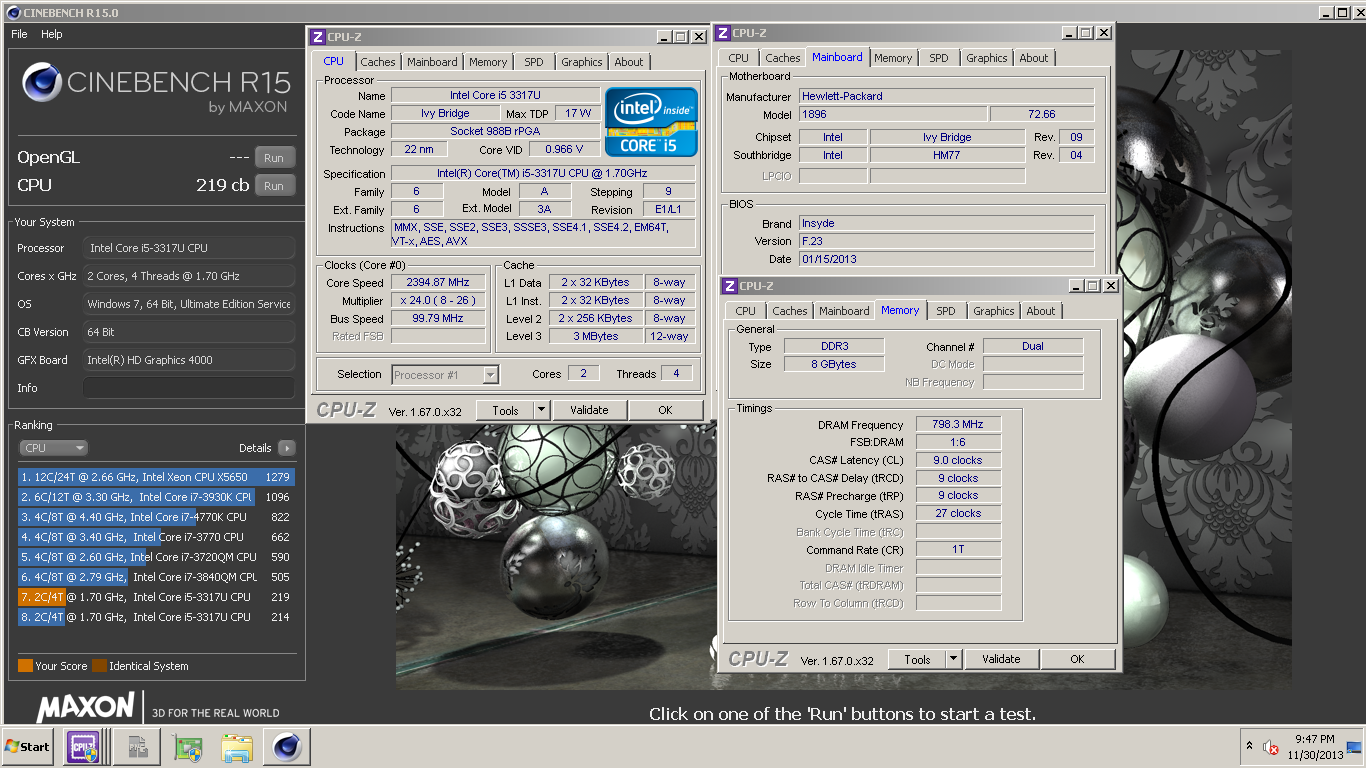The height and width of the screenshot is (768, 1366).
Task: Select ranking row i5-3317U scoring 219
Action: pyautogui.click(x=156, y=597)
